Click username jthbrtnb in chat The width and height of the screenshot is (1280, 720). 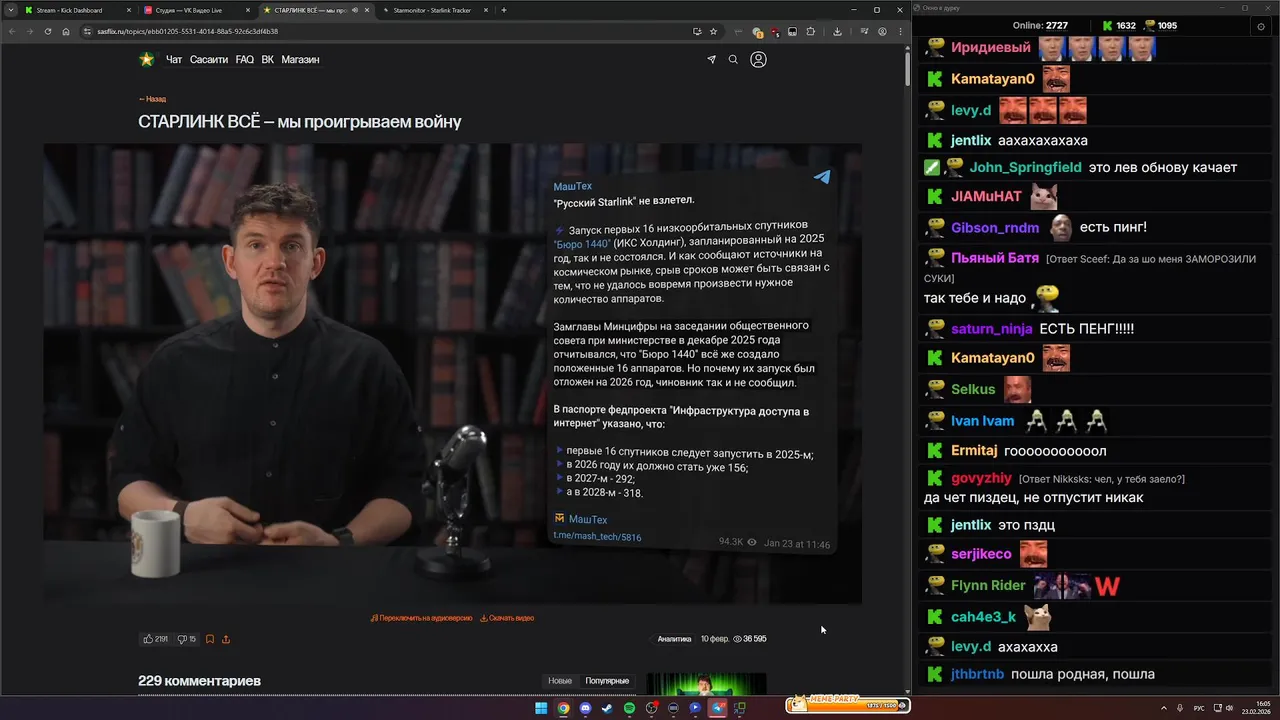[977, 674]
